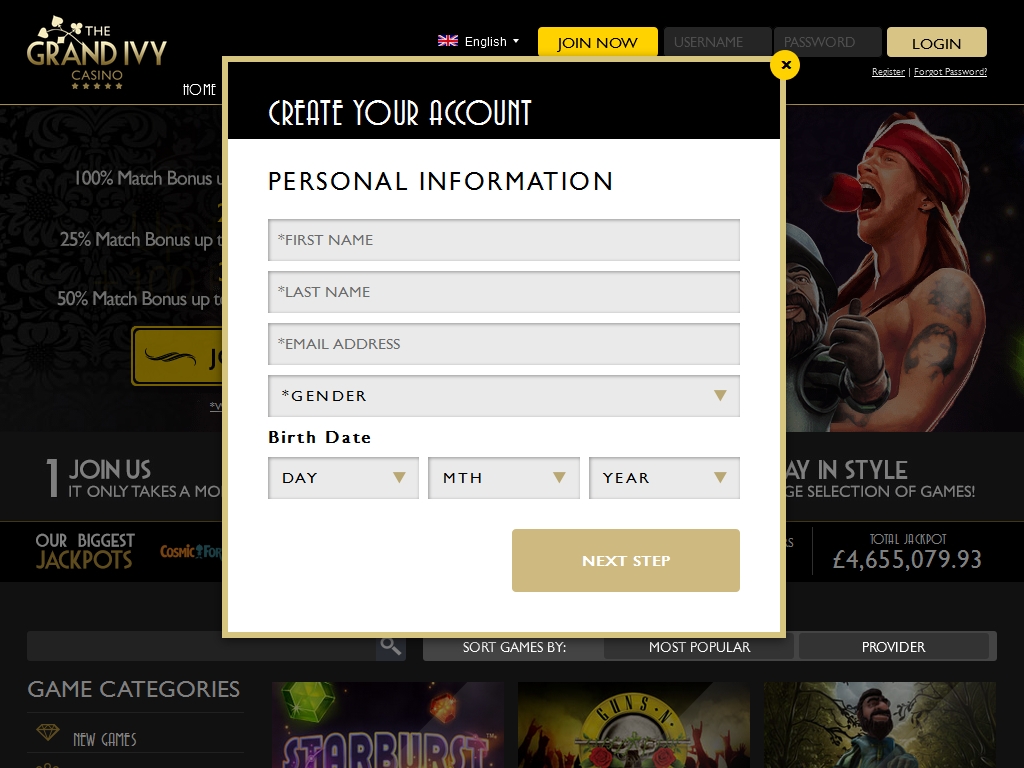This screenshot has height=768, width=1024.
Task: Open the Guns N' Roses game thumbnail
Action: point(633,725)
